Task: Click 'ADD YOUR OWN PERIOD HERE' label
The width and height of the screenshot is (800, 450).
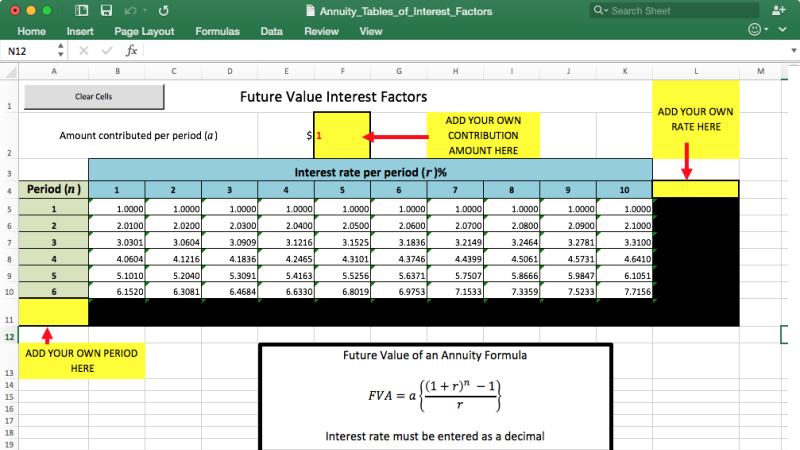Action: 82,361
